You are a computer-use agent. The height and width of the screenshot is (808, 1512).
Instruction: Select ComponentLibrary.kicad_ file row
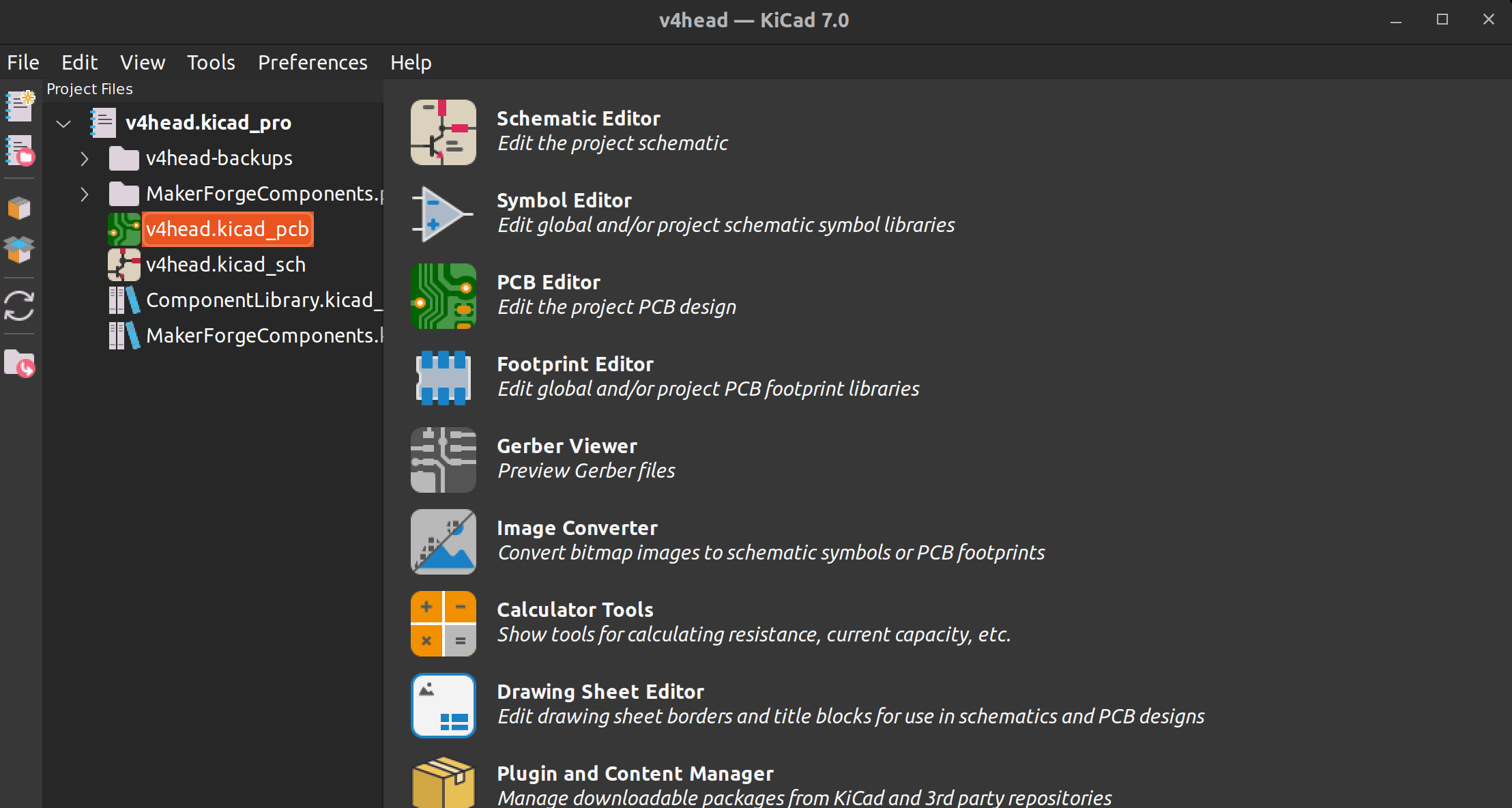(264, 300)
